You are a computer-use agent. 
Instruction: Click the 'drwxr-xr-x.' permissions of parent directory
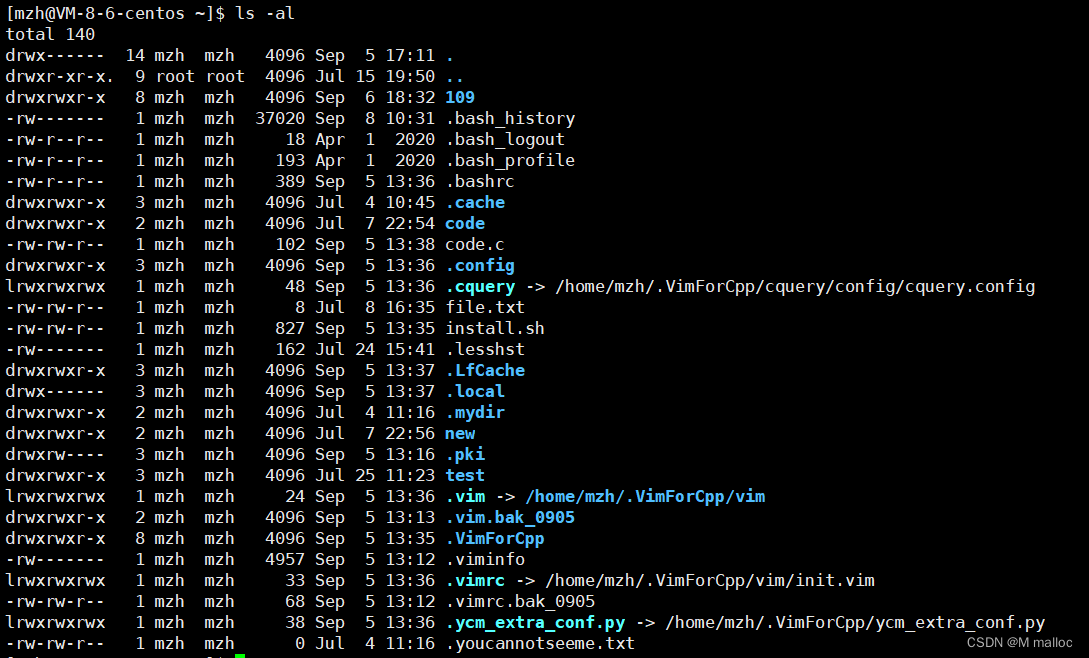60,76
